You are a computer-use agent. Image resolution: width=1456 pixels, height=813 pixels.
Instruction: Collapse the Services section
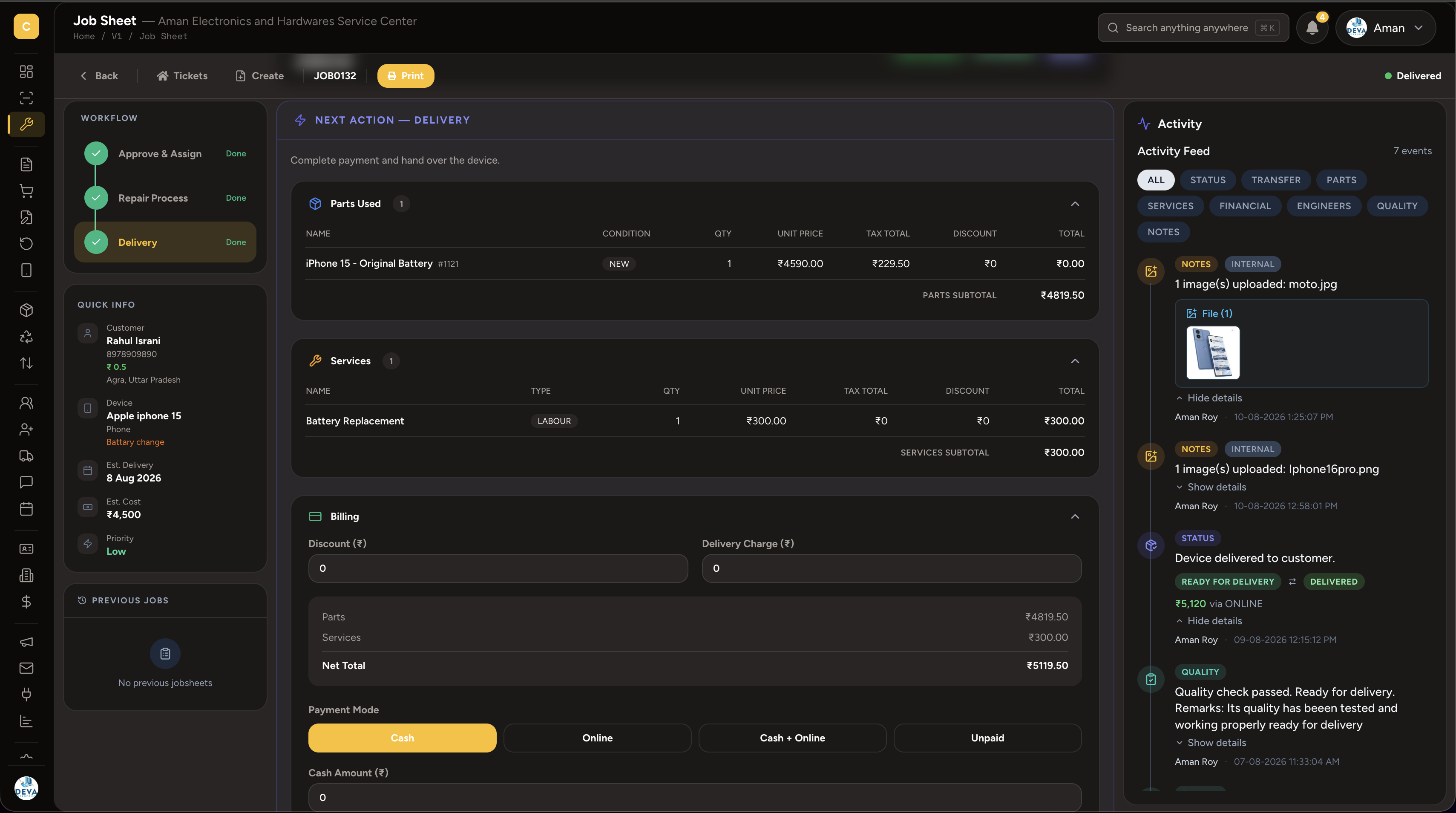click(1074, 361)
